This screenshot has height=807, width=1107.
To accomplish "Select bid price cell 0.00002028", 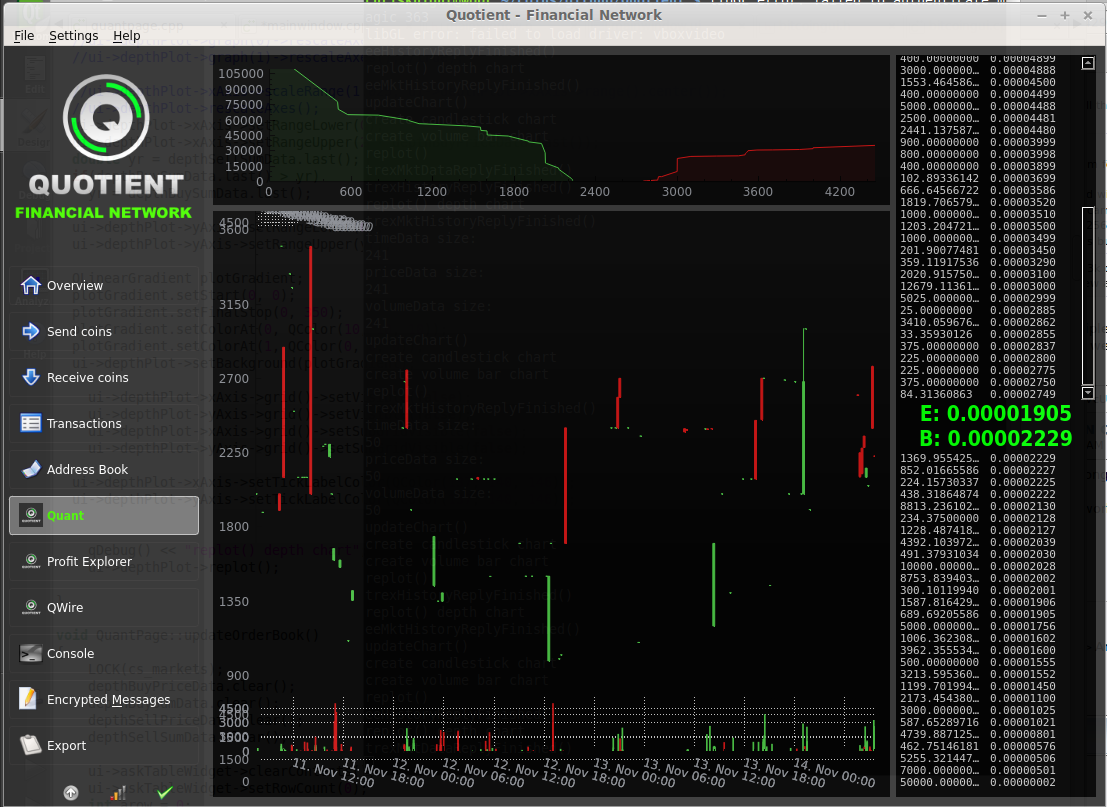I will [x=1022, y=566].
